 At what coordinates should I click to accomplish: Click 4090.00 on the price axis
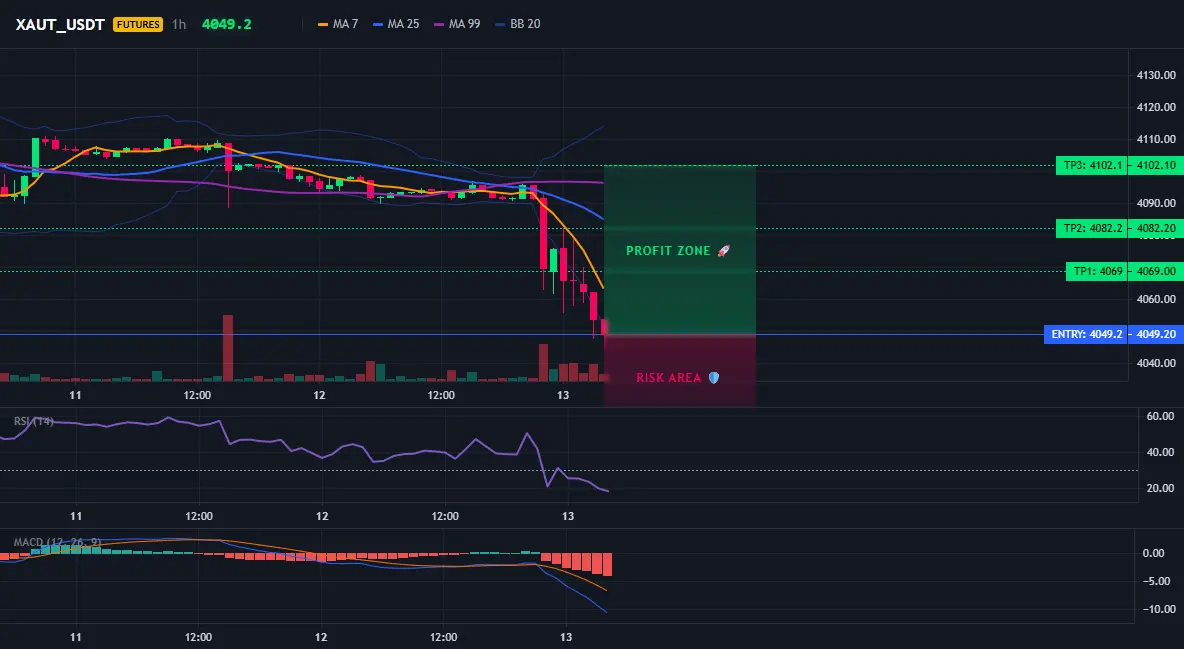(1156, 203)
